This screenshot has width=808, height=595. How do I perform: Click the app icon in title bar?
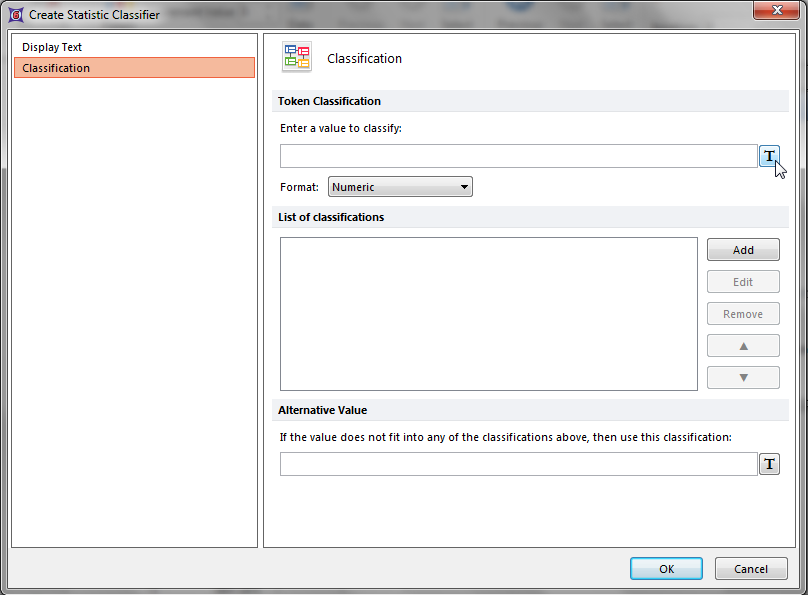click(x=16, y=15)
